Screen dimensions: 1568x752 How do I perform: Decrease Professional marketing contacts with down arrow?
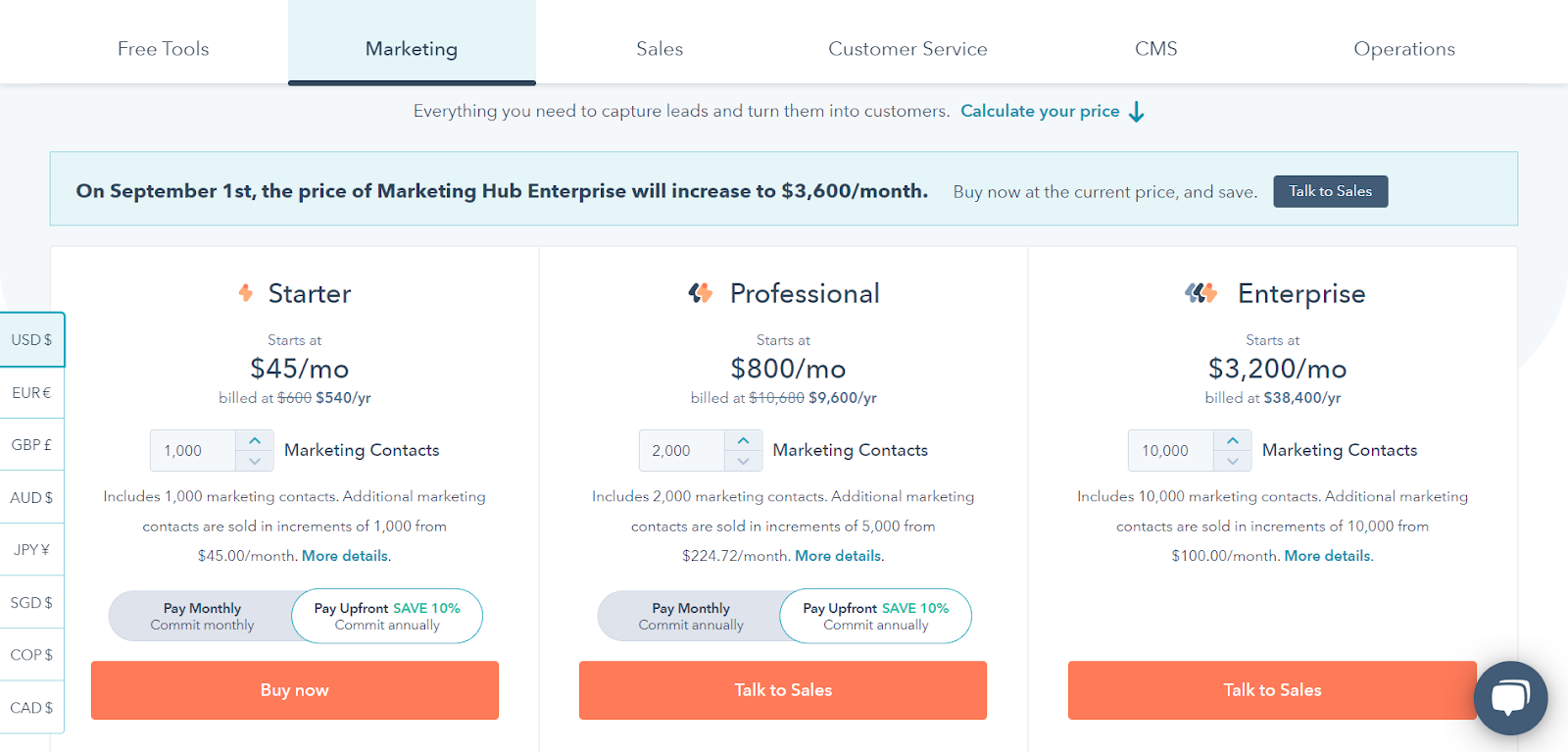pos(744,461)
